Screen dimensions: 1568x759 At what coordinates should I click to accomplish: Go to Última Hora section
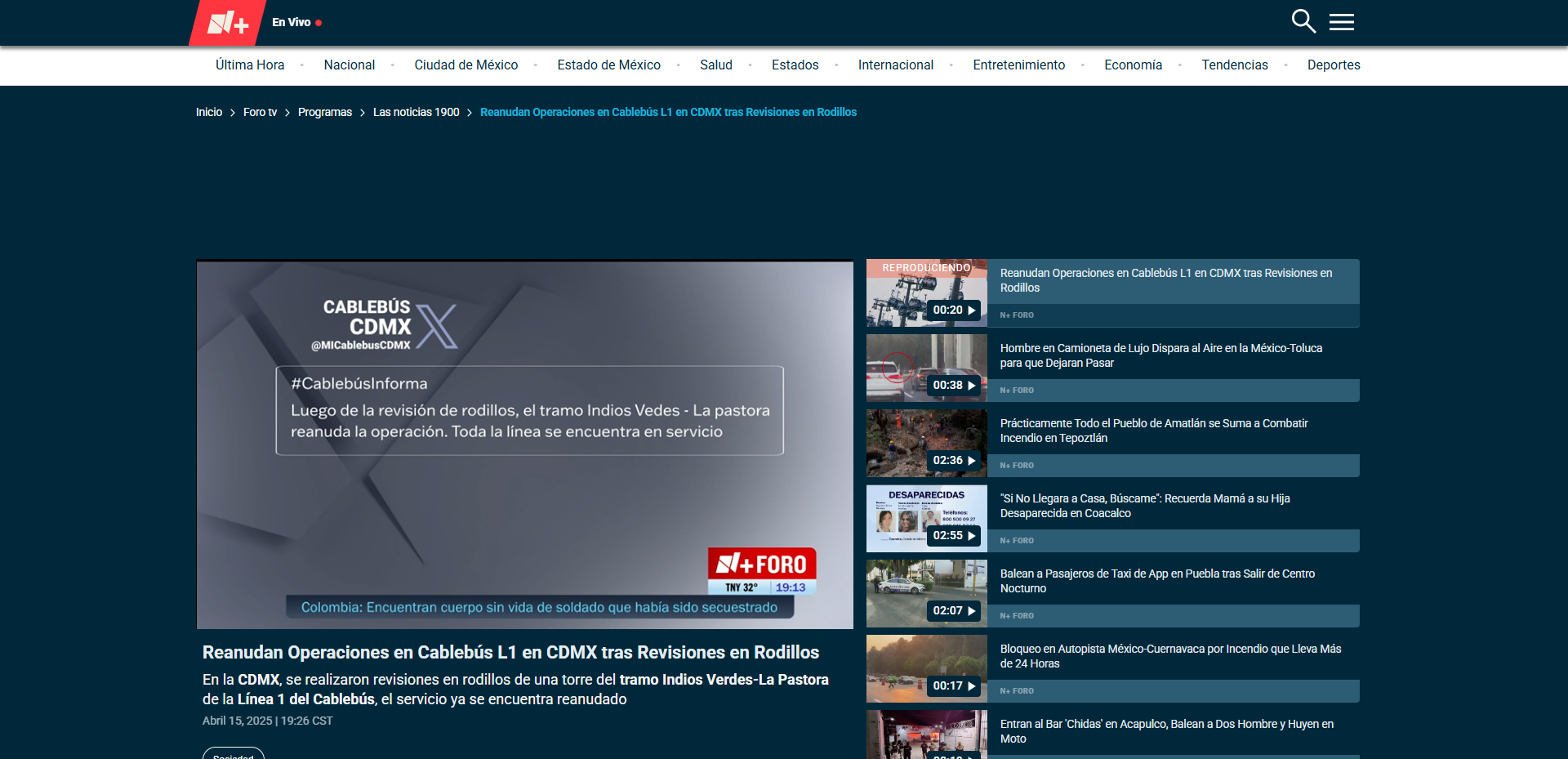(x=250, y=65)
